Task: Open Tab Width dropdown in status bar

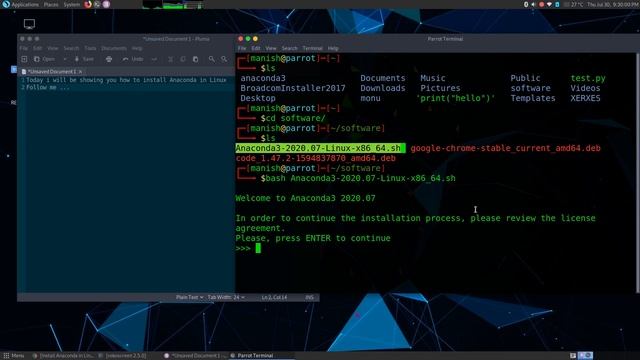Action: [226, 297]
